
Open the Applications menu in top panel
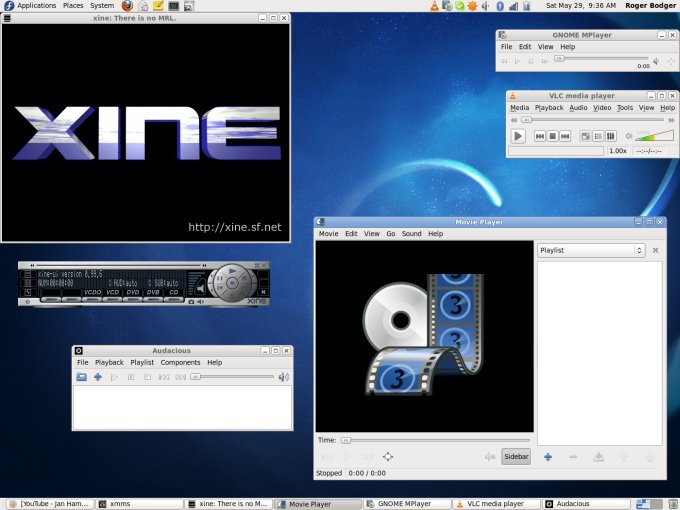tap(36, 6)
